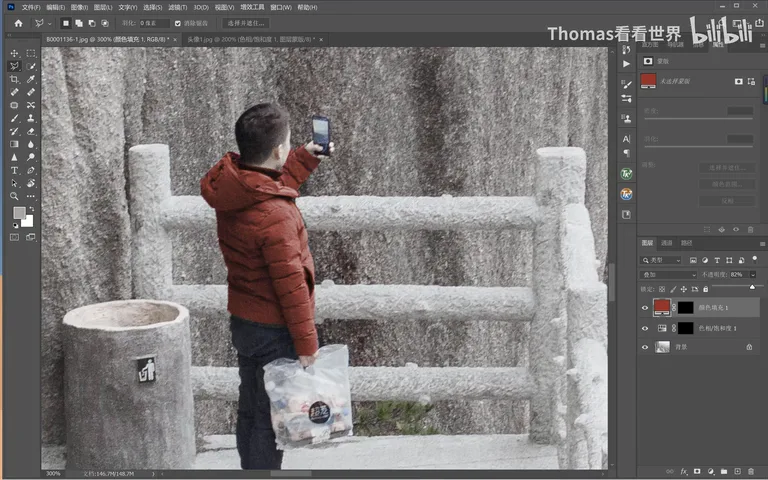
Task: Click the fx layer style icon
Action: [x=684, y=471]
